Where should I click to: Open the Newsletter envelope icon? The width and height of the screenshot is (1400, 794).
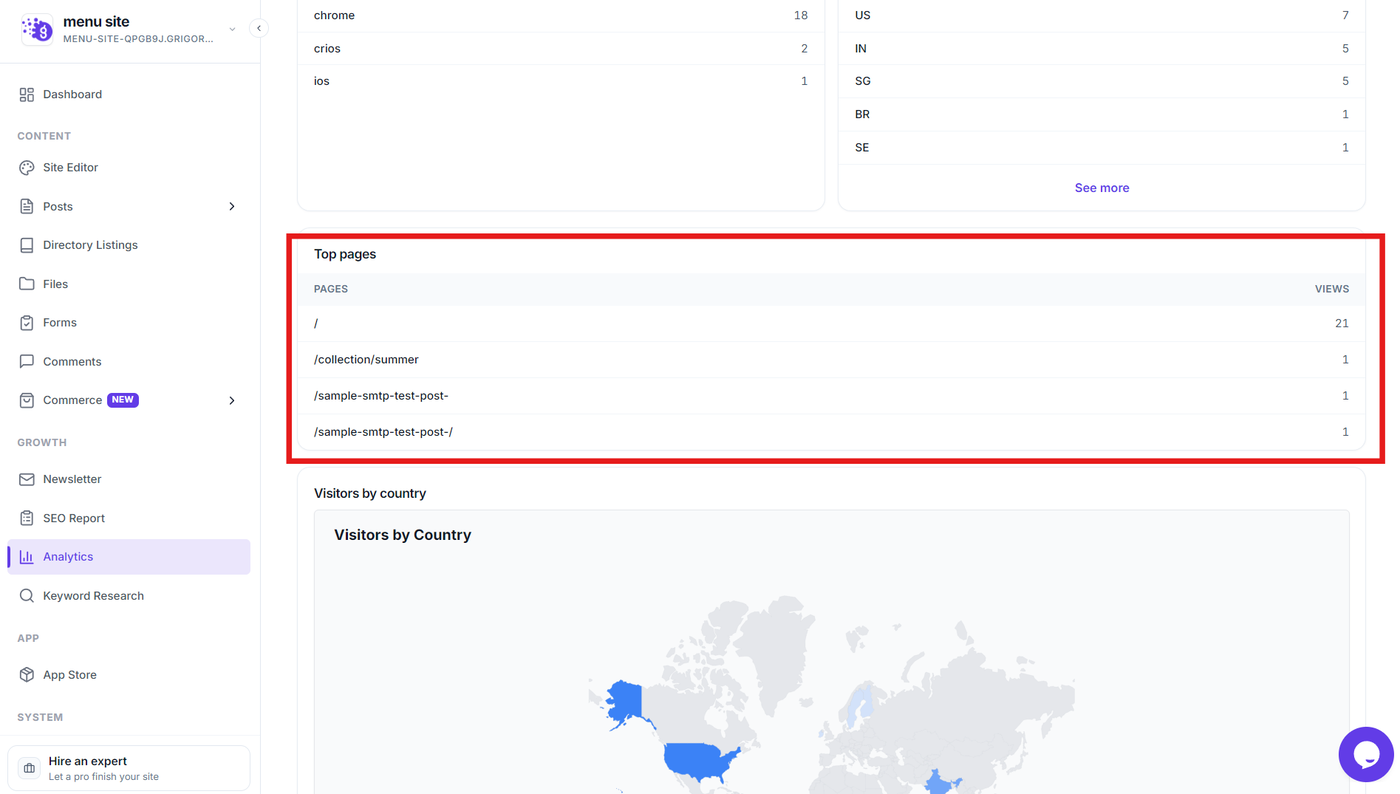(27, 479)
